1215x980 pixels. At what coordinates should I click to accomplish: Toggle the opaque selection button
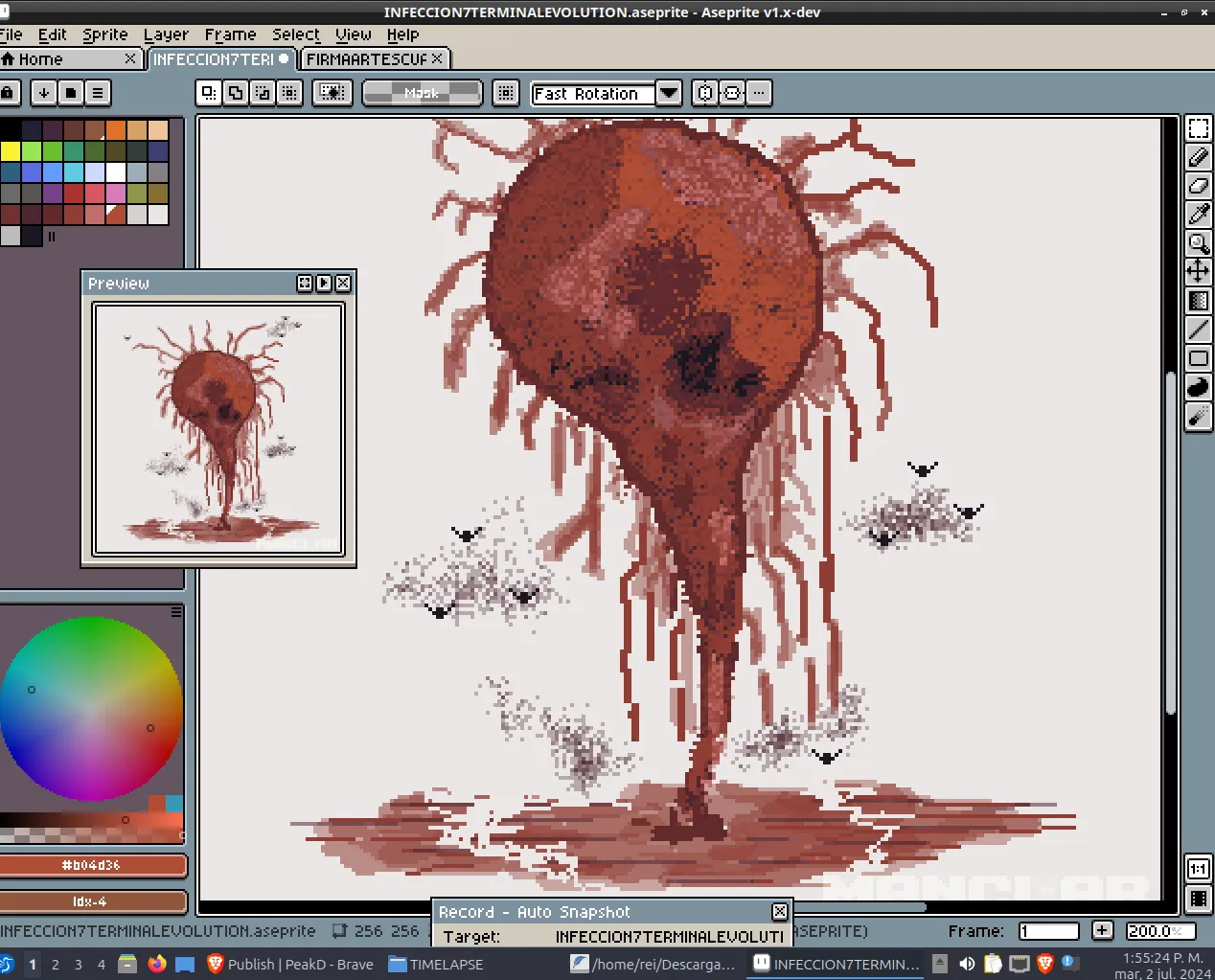point(332,93)
